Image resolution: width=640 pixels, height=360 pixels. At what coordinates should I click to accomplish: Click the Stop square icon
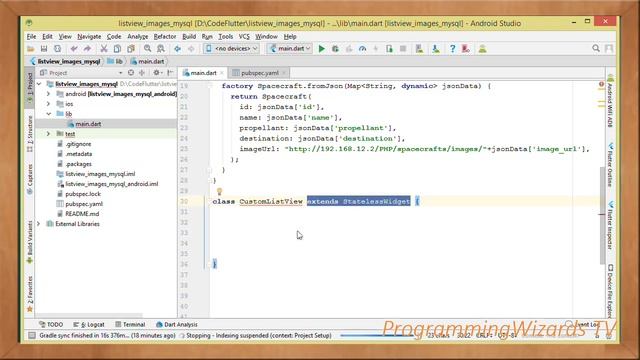point(403,49)
